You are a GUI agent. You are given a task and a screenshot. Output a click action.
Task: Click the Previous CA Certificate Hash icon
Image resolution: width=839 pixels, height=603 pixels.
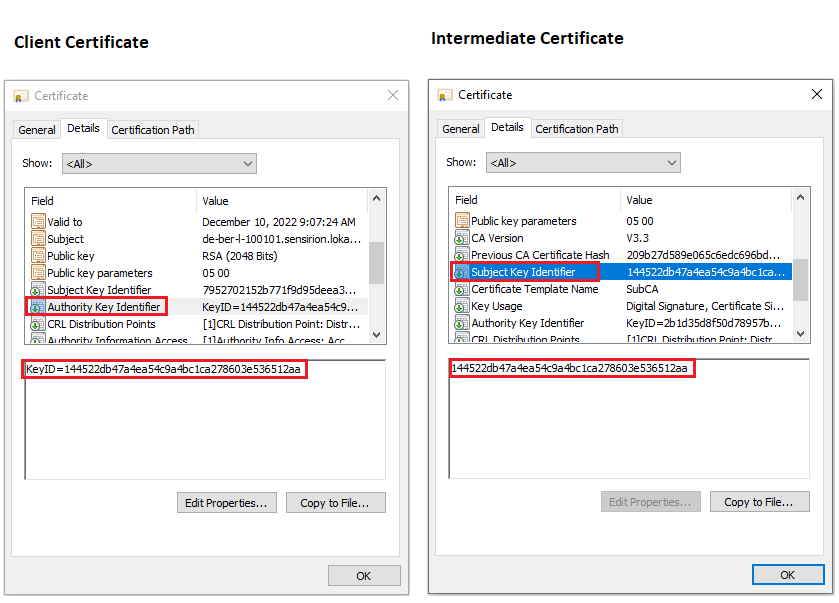pyautogui.click(x=462, y=255)
